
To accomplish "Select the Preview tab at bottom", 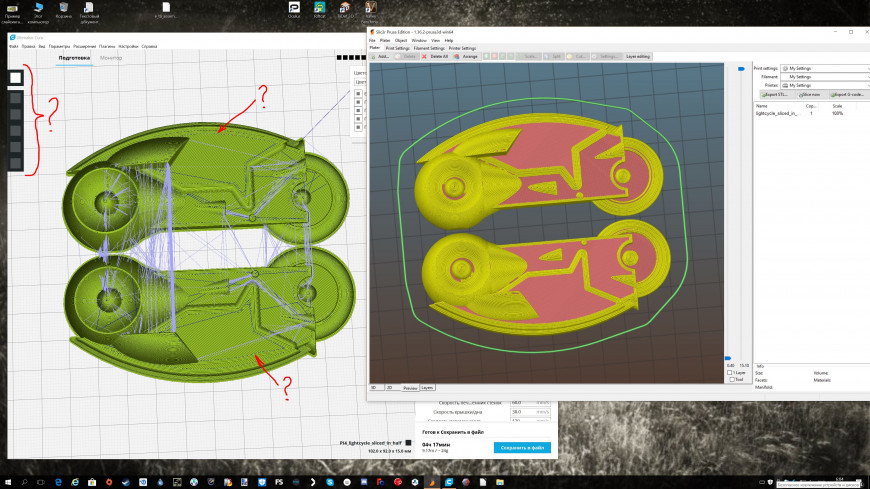I will click(x=410, y=387).
